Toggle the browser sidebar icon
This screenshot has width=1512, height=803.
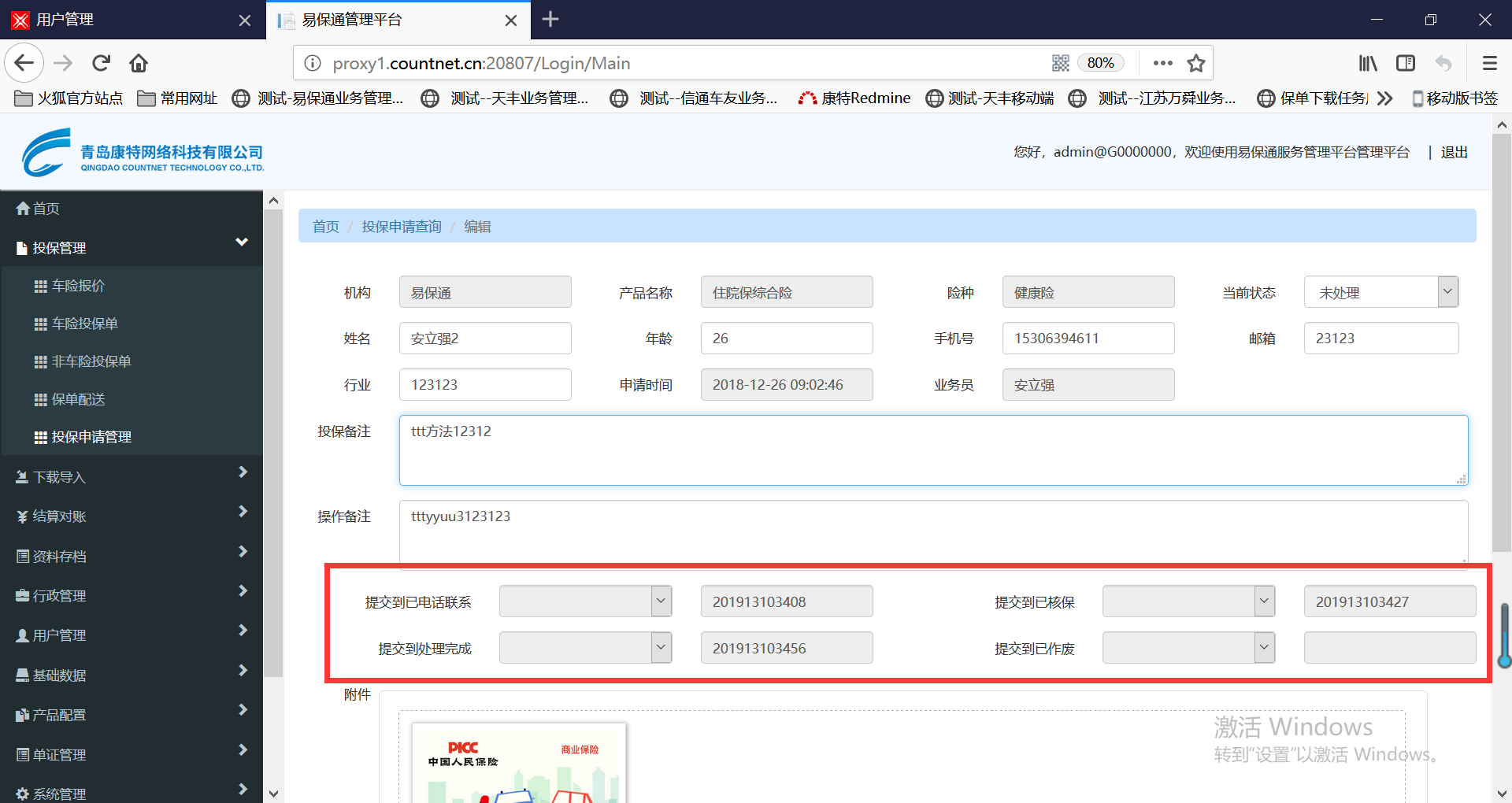pyautogui.click(x=1406, y=63)
